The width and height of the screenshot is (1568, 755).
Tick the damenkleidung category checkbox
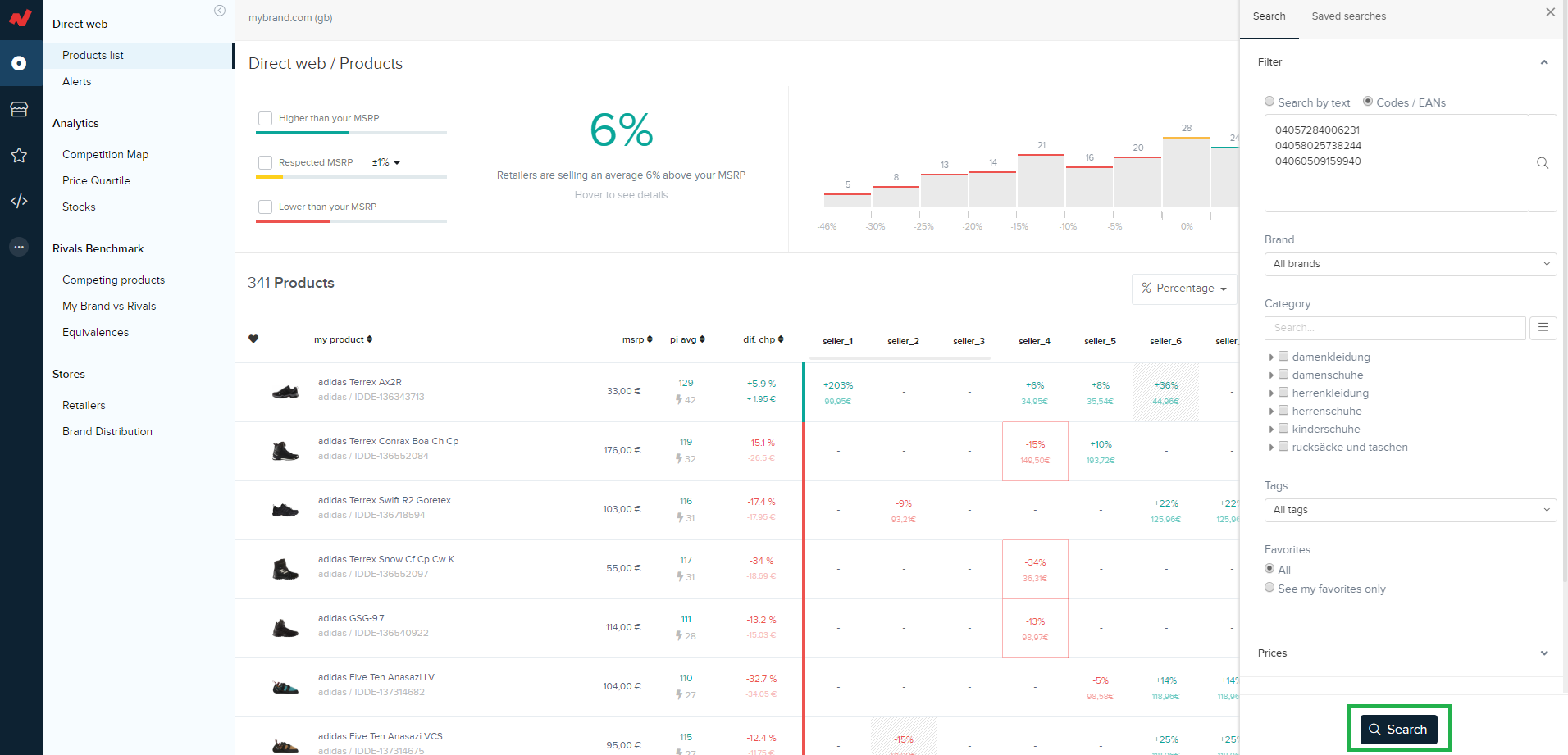coord(1283,356)
